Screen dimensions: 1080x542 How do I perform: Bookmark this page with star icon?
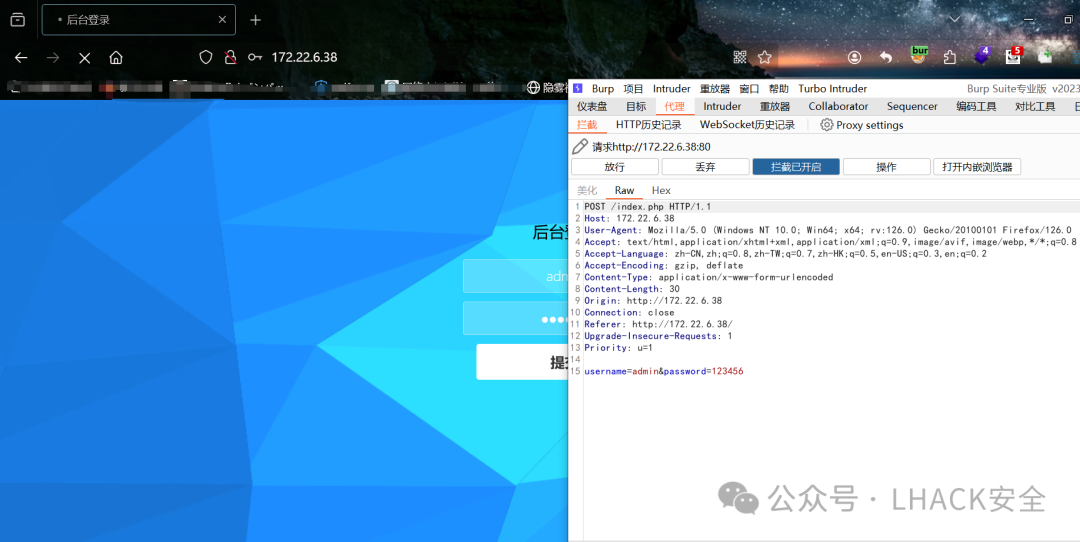pos(765,57)
